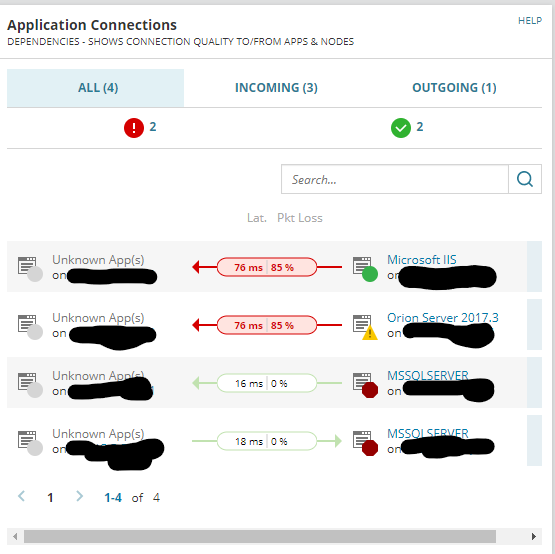
Task: Focus the Search input field
Action: point(395,179)
